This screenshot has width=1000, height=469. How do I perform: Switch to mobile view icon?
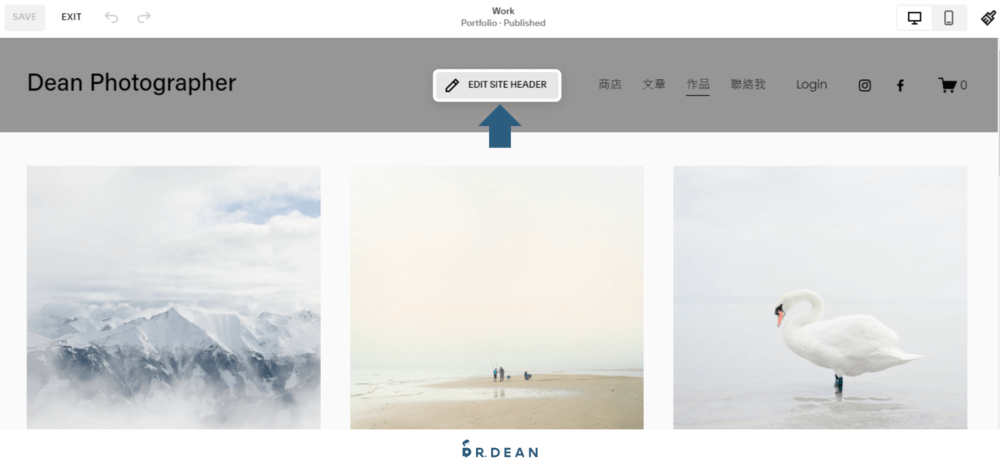[x=949, y=18]
